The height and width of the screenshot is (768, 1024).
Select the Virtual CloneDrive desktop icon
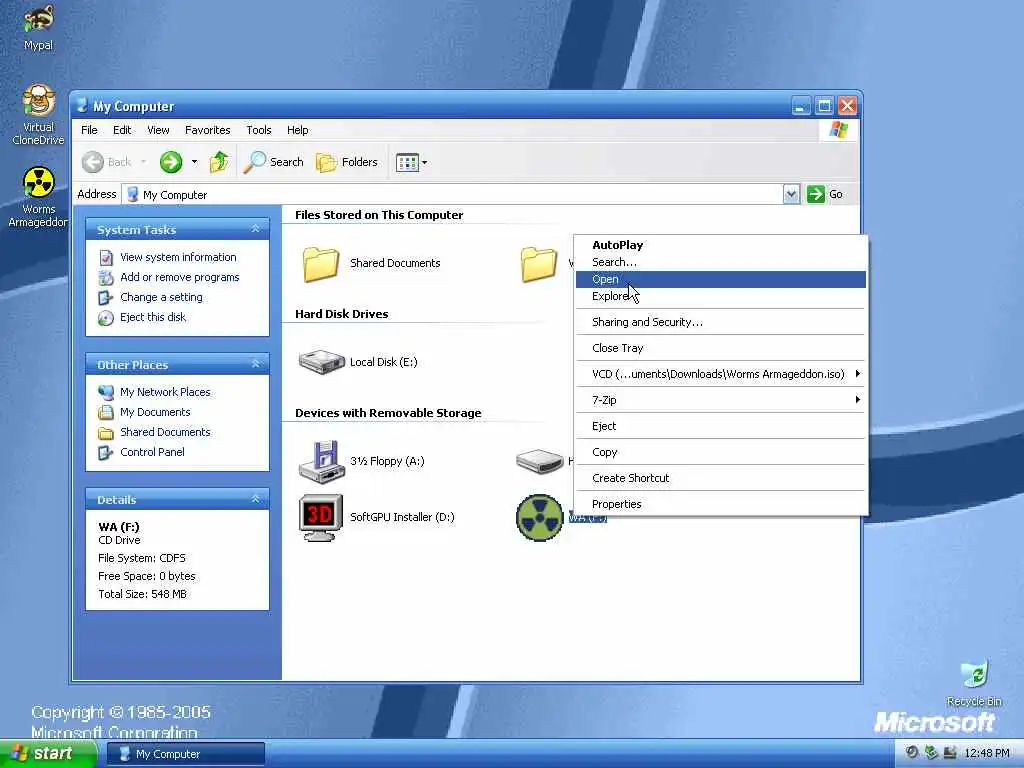pos(38,115)
